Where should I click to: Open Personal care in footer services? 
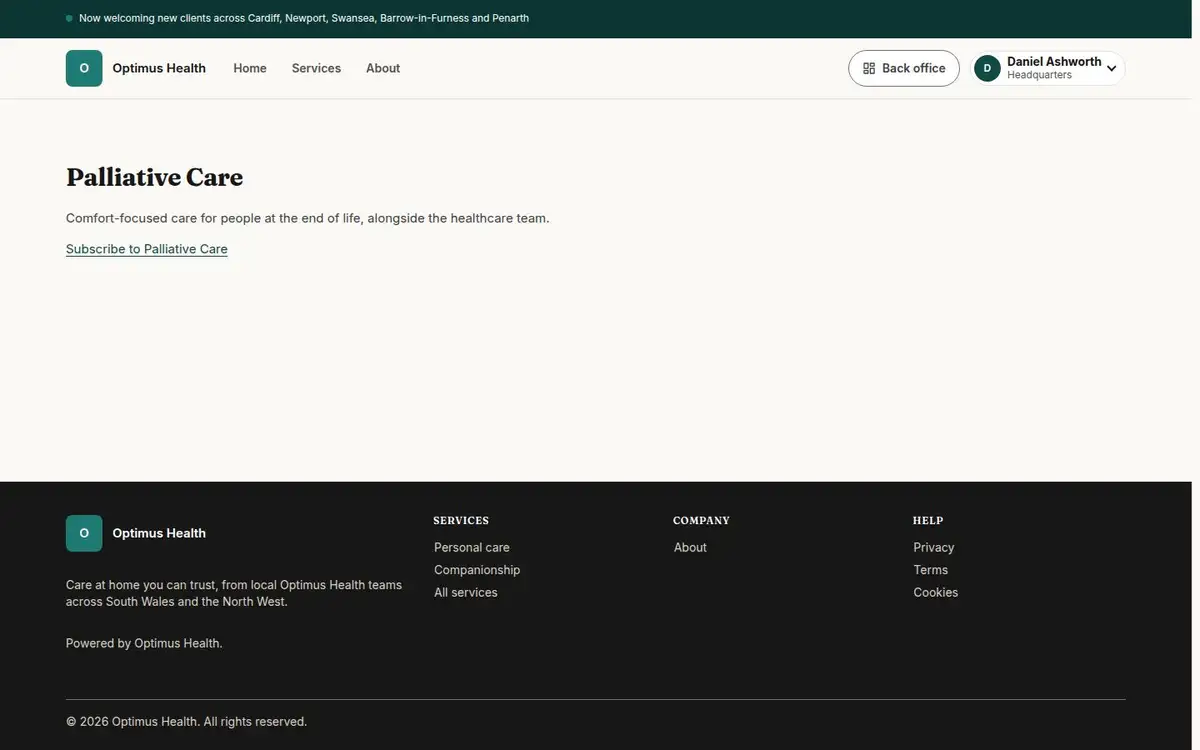(x=472, y=547)
